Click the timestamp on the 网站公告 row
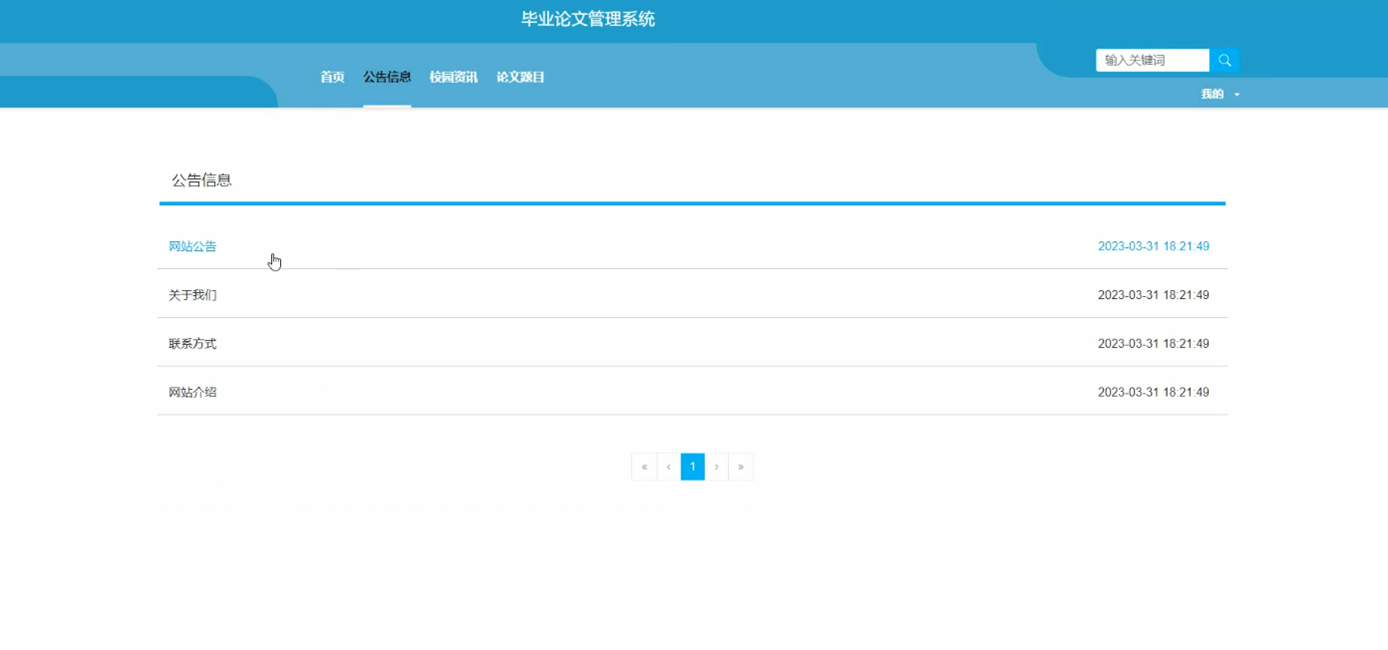 pos(1153,246)
